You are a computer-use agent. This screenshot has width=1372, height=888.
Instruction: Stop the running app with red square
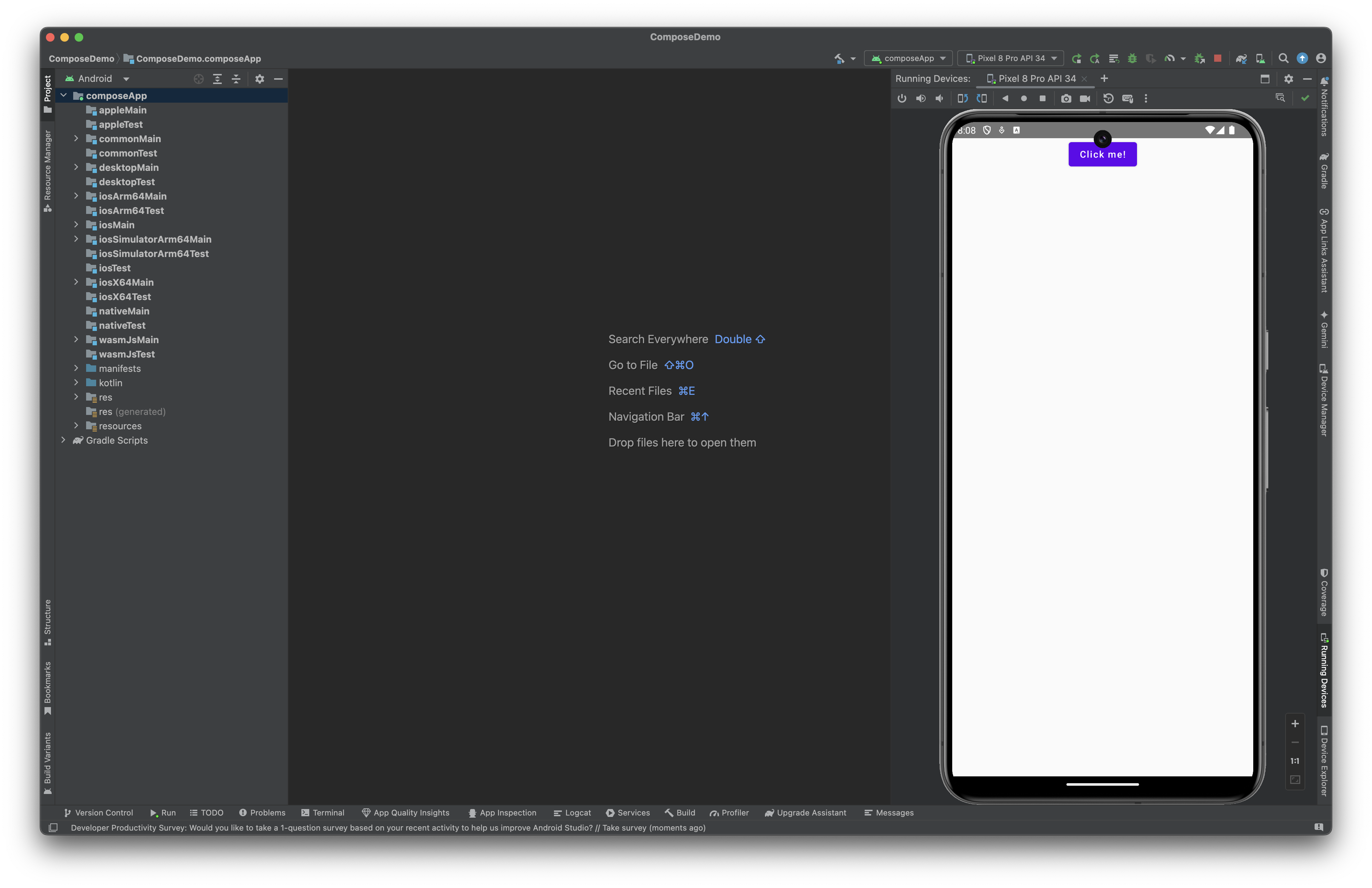(1218, 58)
